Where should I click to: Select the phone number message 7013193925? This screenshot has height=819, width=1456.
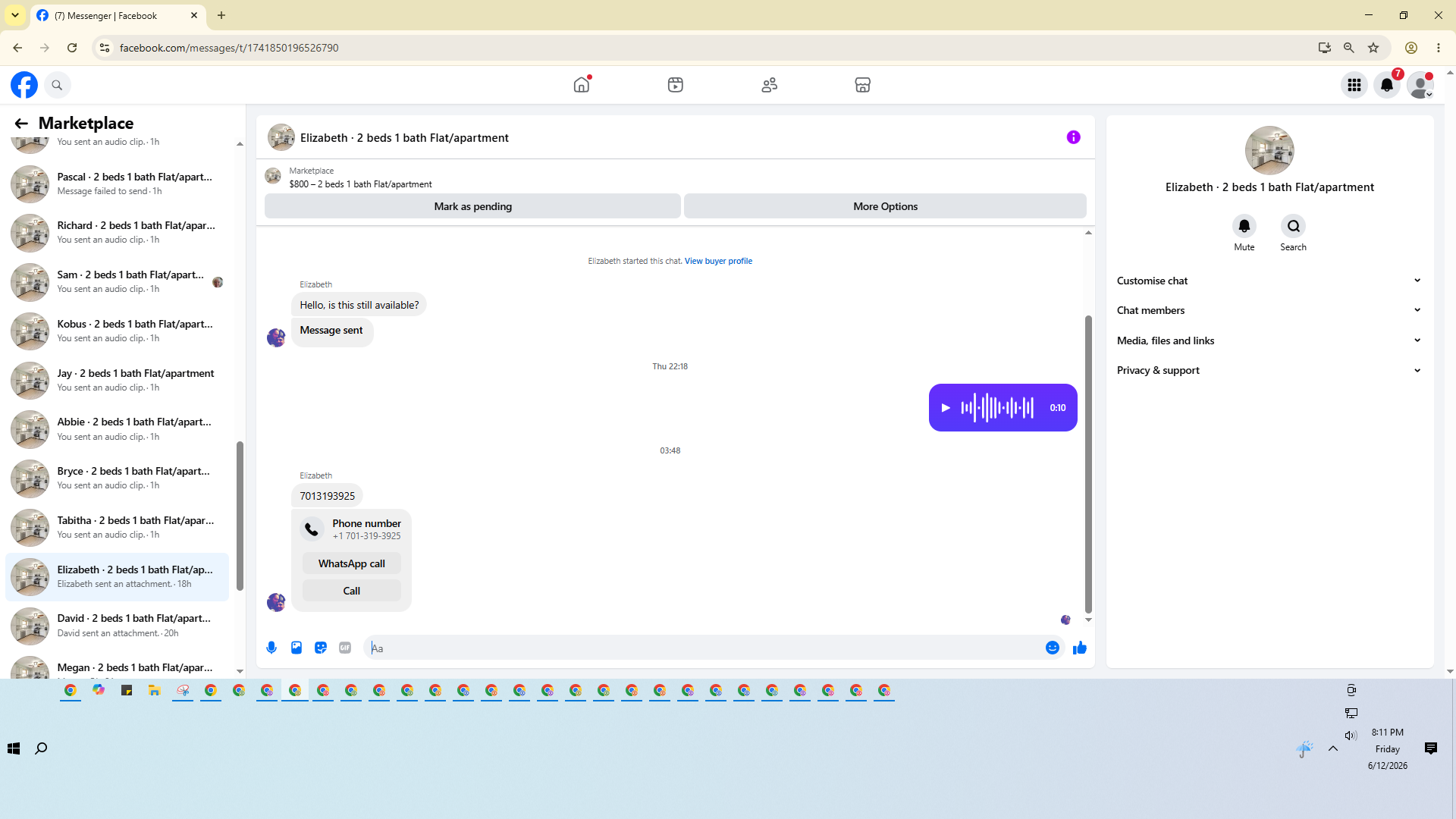pyautogui.click(x=327, y=496)
